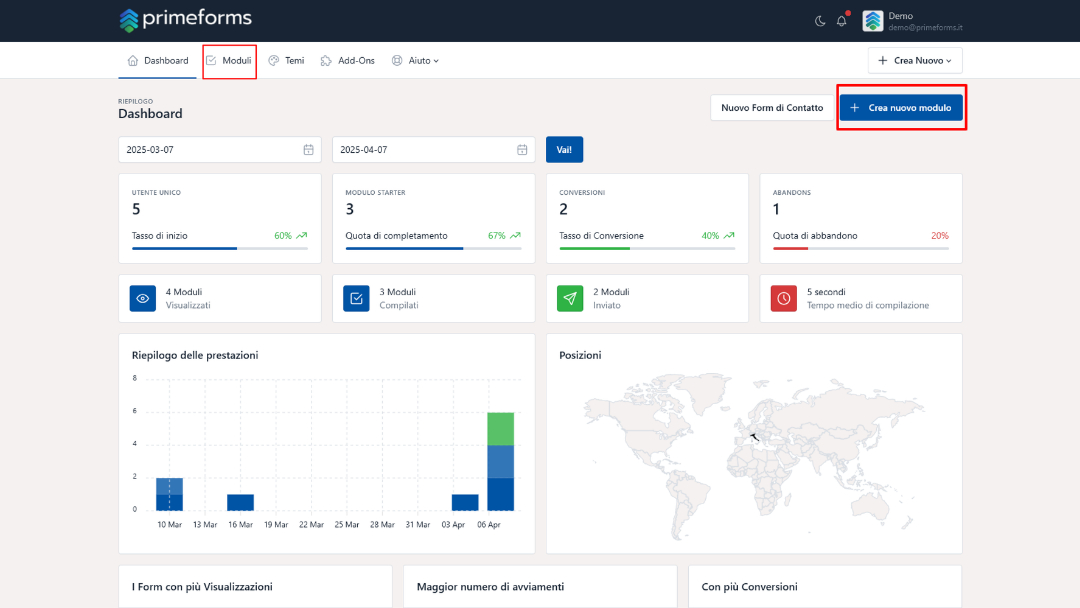Screen dimensions: 1080x608
Task: Click the Vai! button
Action: pyautogui.click(x=564, y=149)
